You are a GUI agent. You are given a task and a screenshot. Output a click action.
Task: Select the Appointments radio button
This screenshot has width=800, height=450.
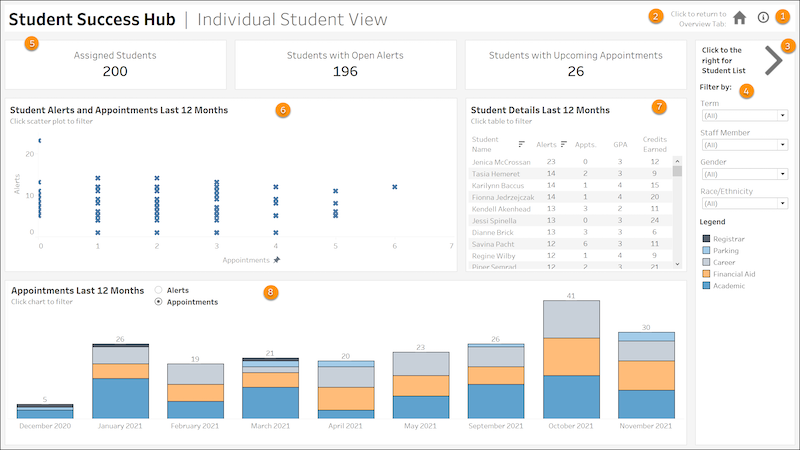(158, 301)
